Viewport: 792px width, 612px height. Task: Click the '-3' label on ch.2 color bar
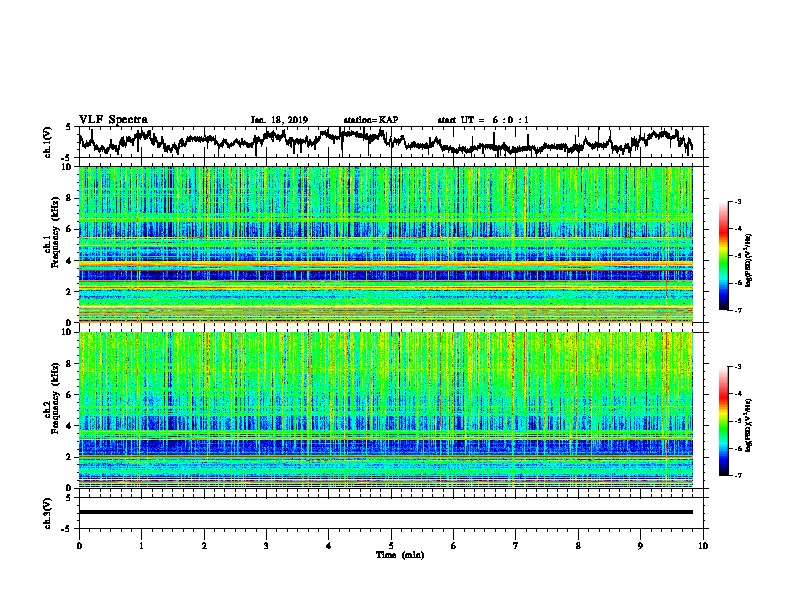point(737,367)
